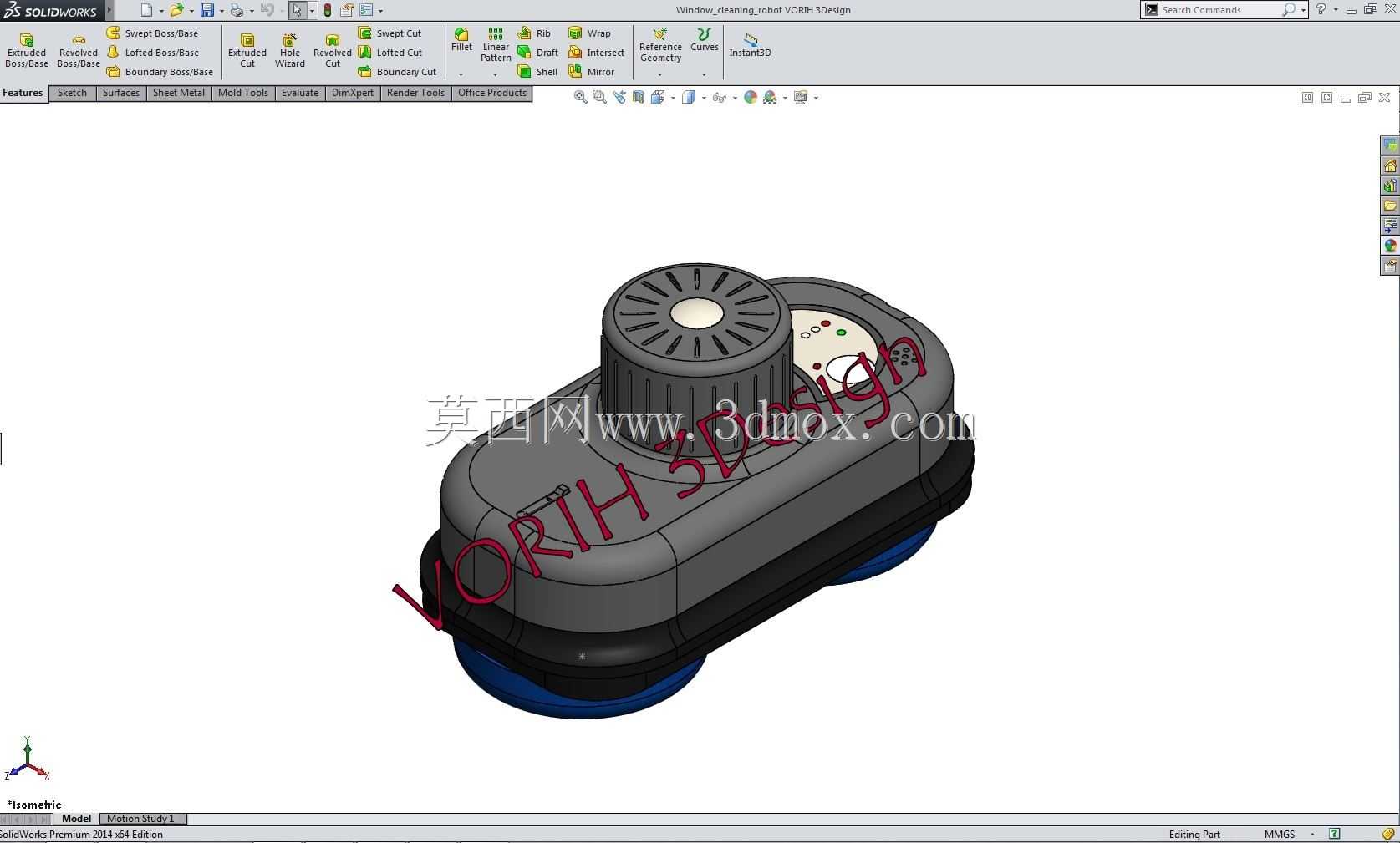Toggle Instant3D mode
The width and height of the screenshot is (1400, 843).
tap(750, 45)
